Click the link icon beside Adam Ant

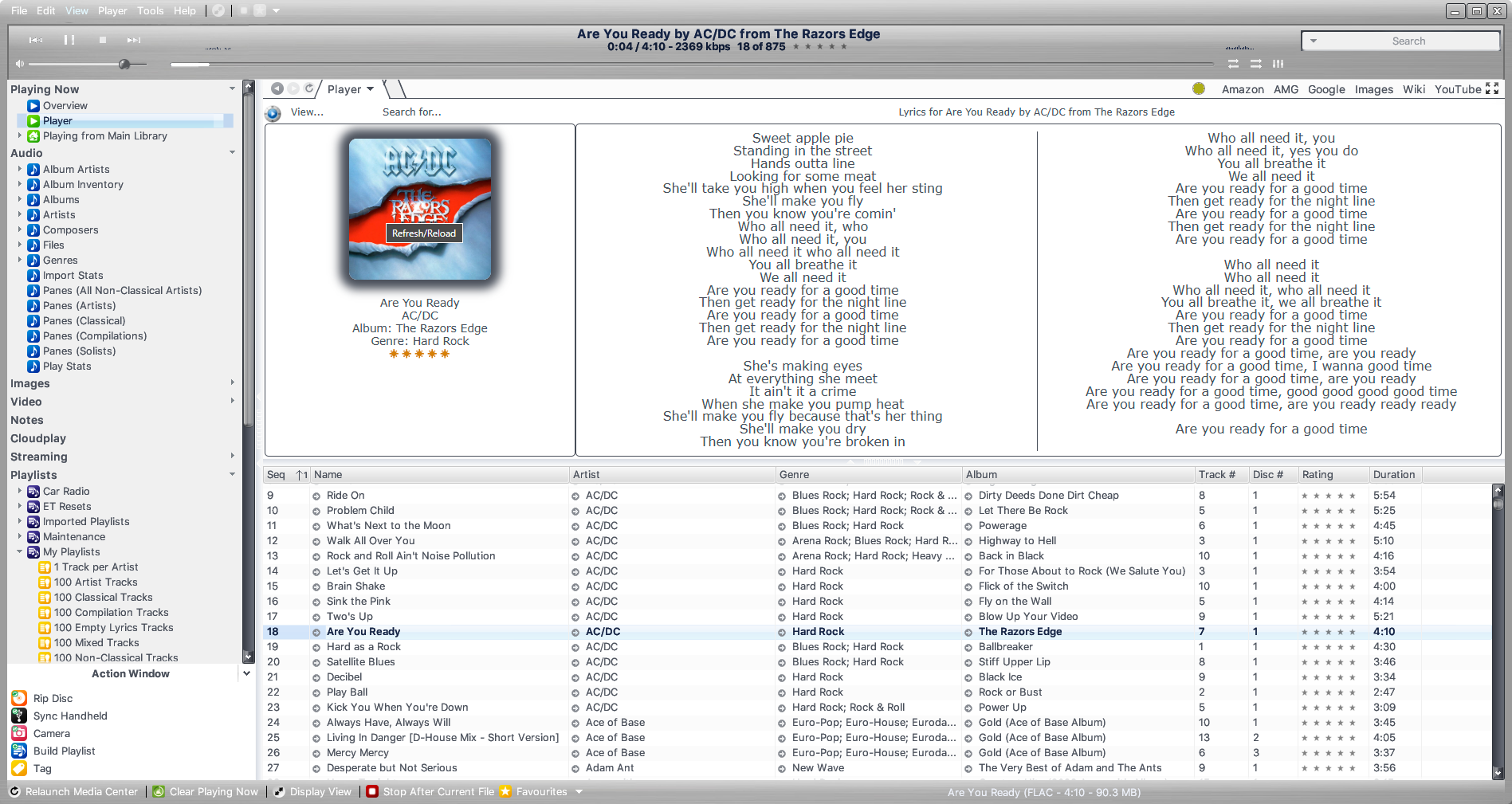point(575,768)
